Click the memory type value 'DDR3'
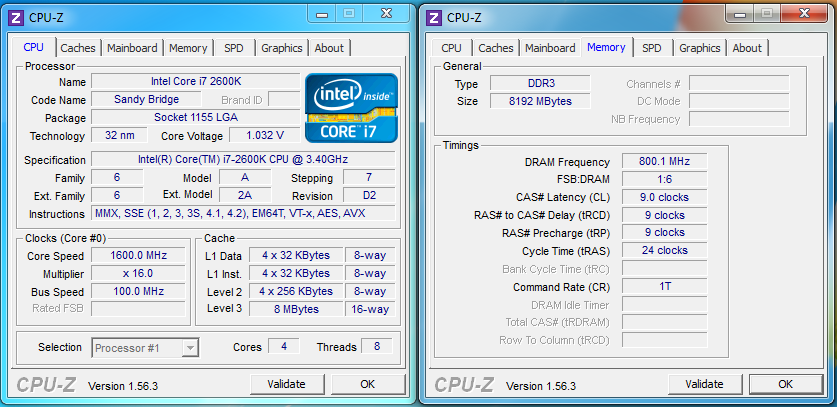 pyautogui.click(x=540, y=83)
